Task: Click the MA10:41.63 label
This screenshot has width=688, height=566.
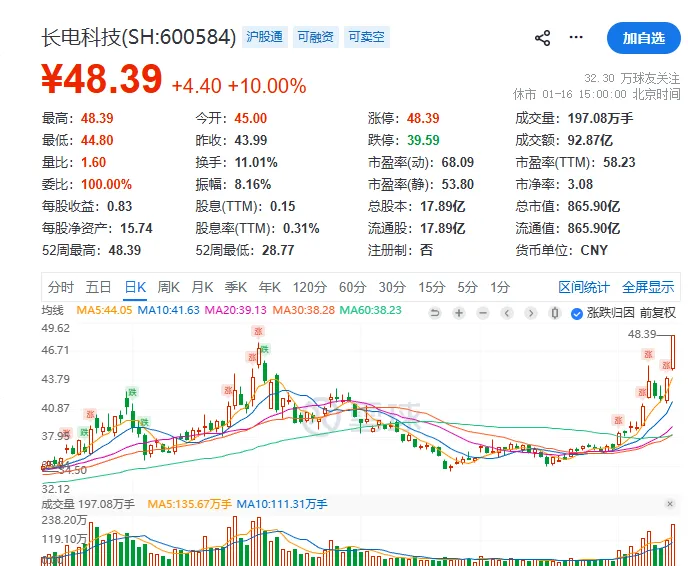Action: (x=168, y=310)
